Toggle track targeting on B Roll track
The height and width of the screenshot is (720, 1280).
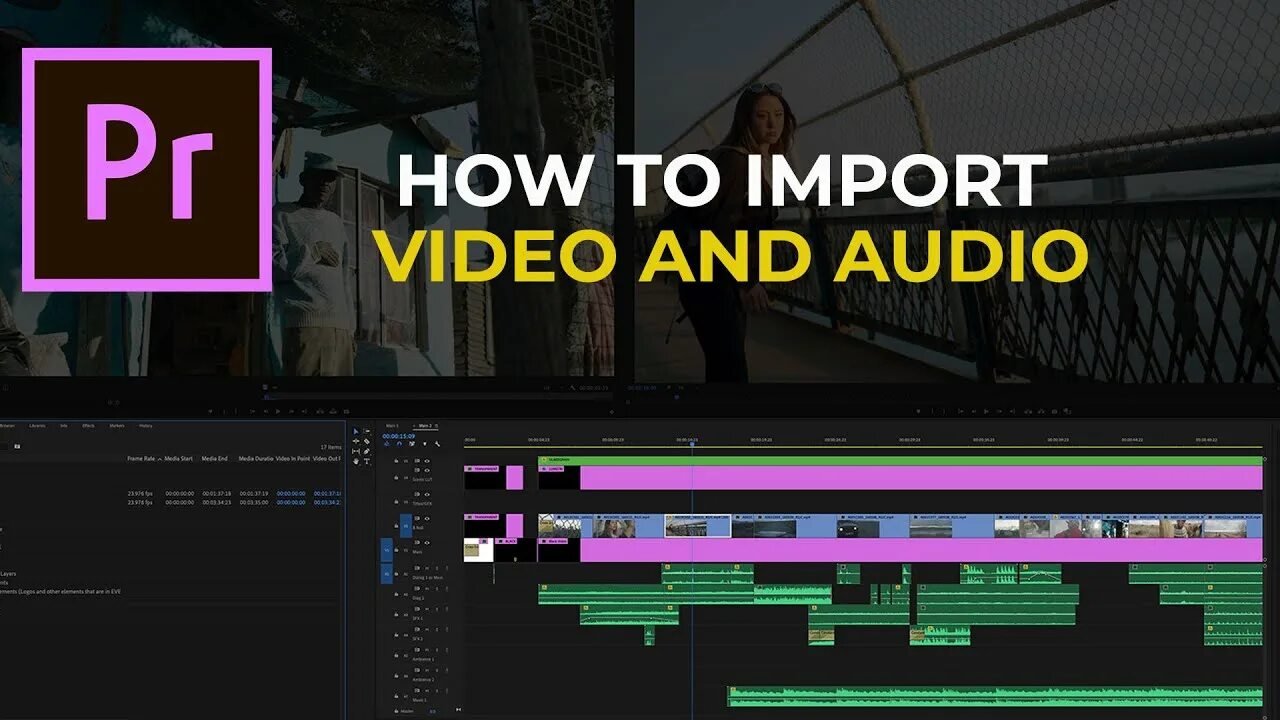tap(405, 526)
